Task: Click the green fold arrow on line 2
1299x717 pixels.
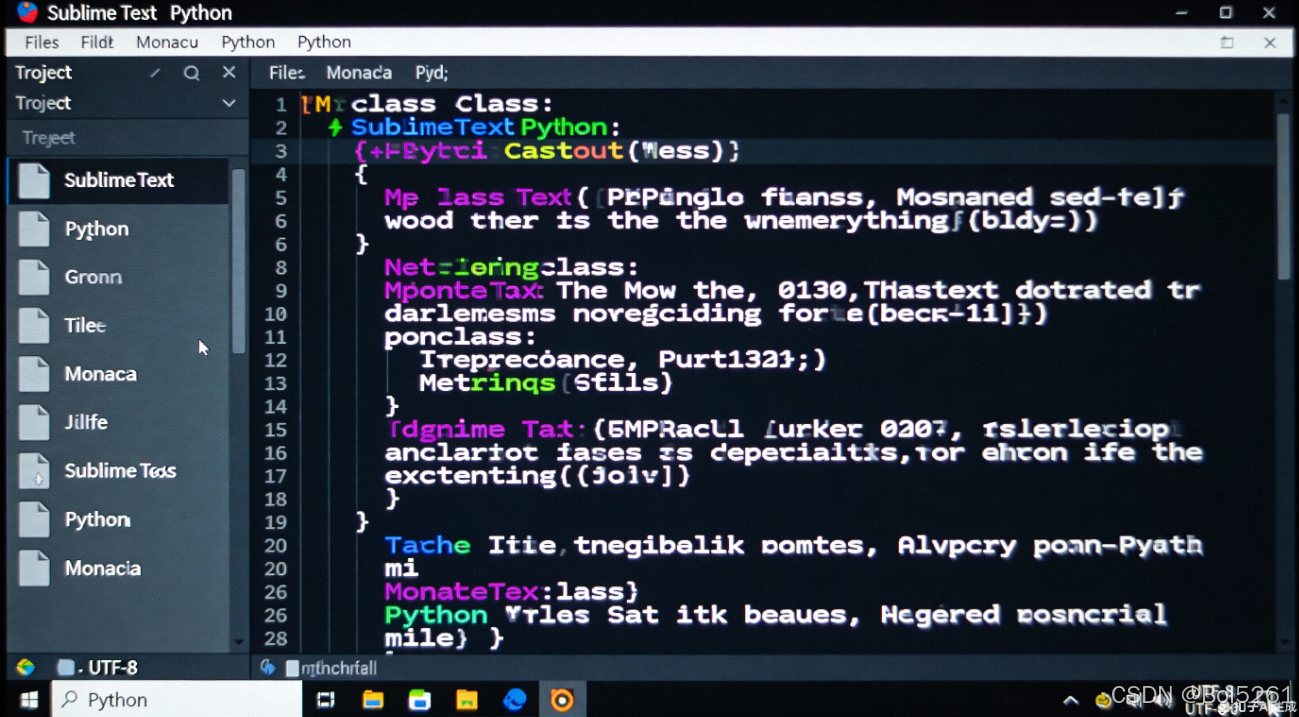Action: [335, 128]
